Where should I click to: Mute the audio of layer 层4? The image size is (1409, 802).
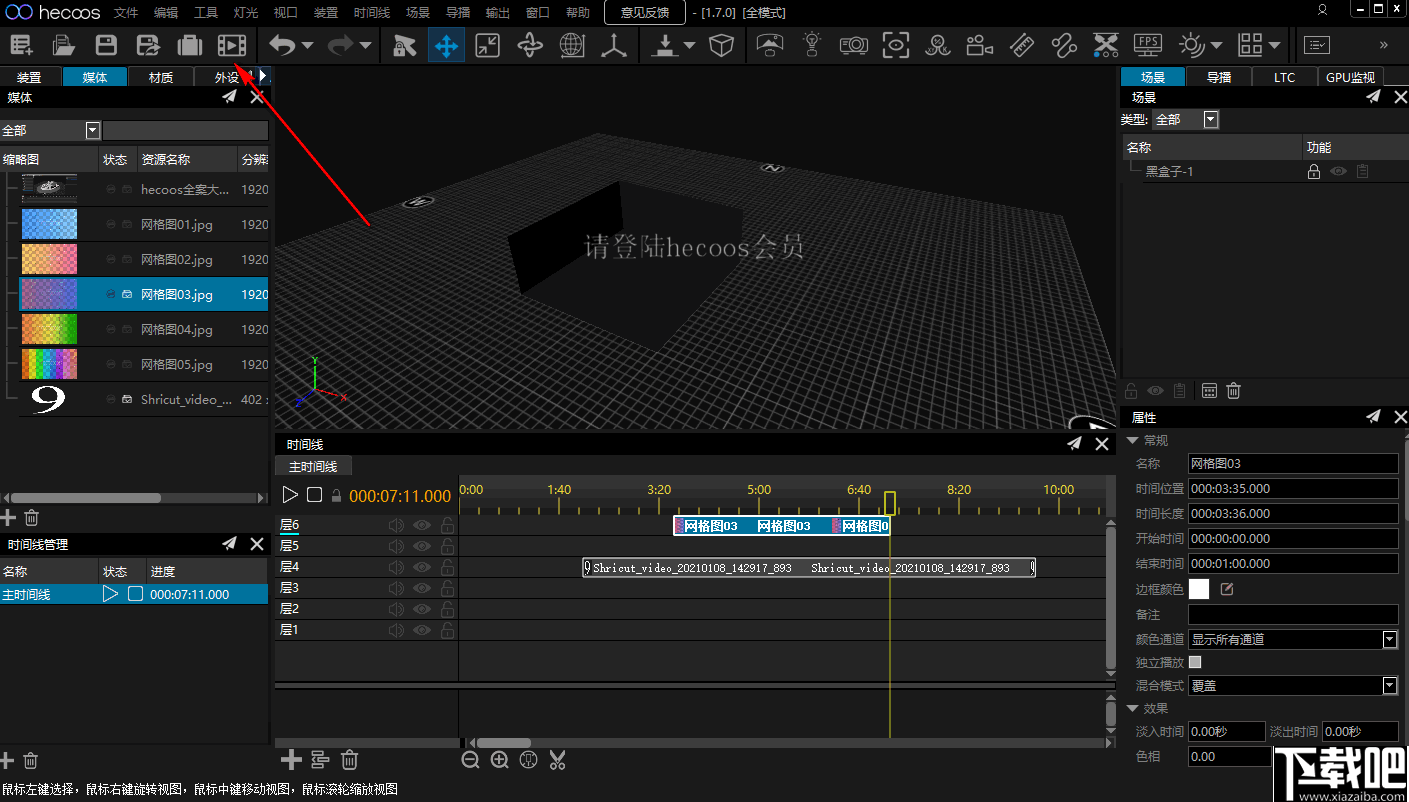click(x=396, y=567)
